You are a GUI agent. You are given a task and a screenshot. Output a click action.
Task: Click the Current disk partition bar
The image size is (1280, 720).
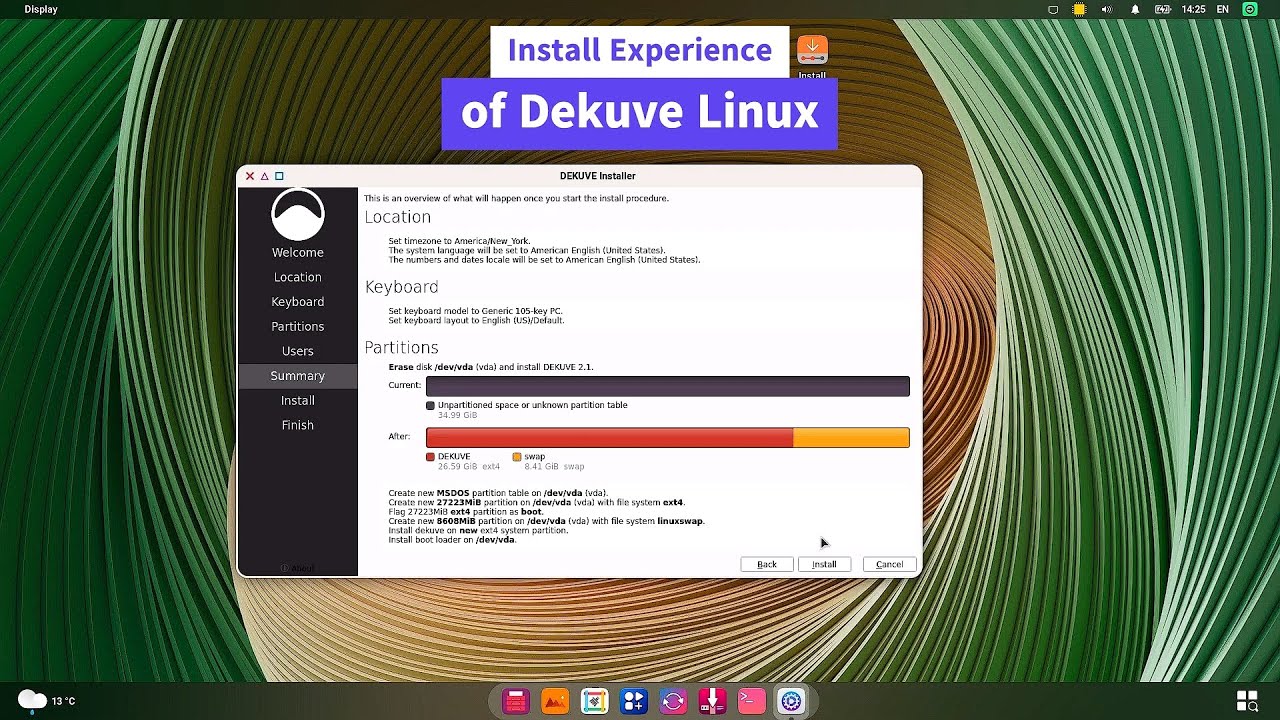tap(668, 386)
